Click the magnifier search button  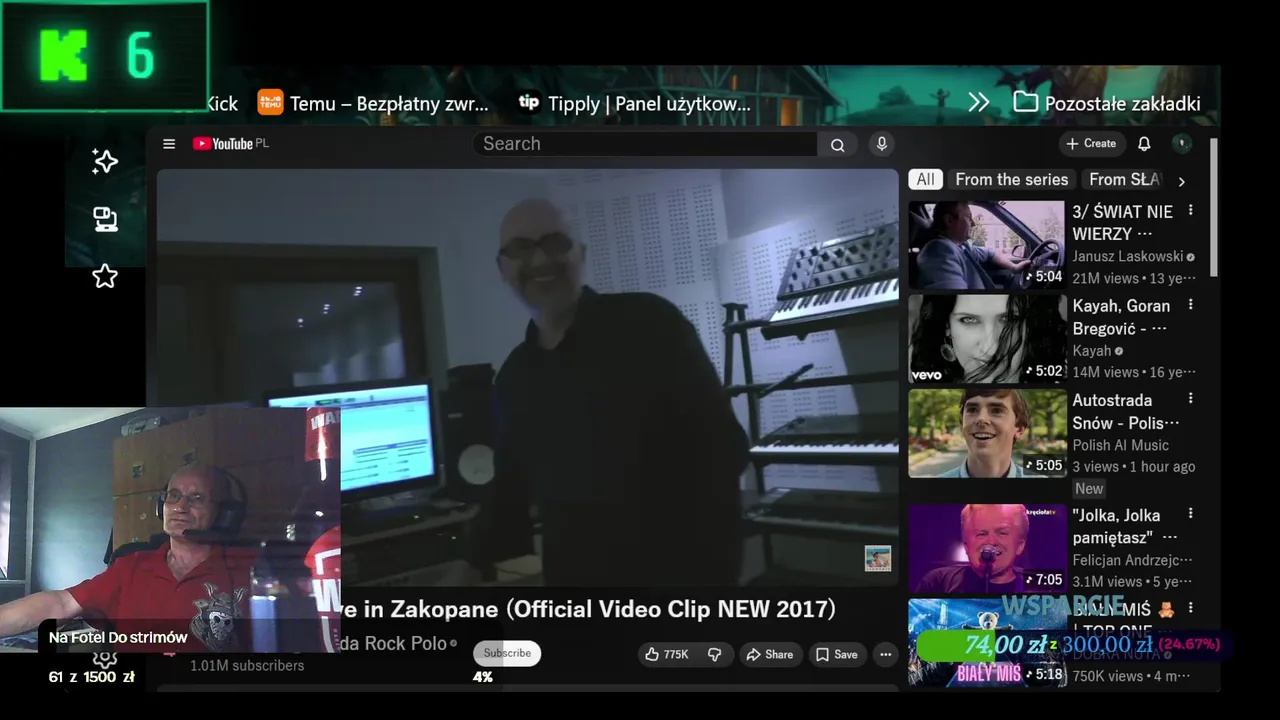(x=837, y=144)
